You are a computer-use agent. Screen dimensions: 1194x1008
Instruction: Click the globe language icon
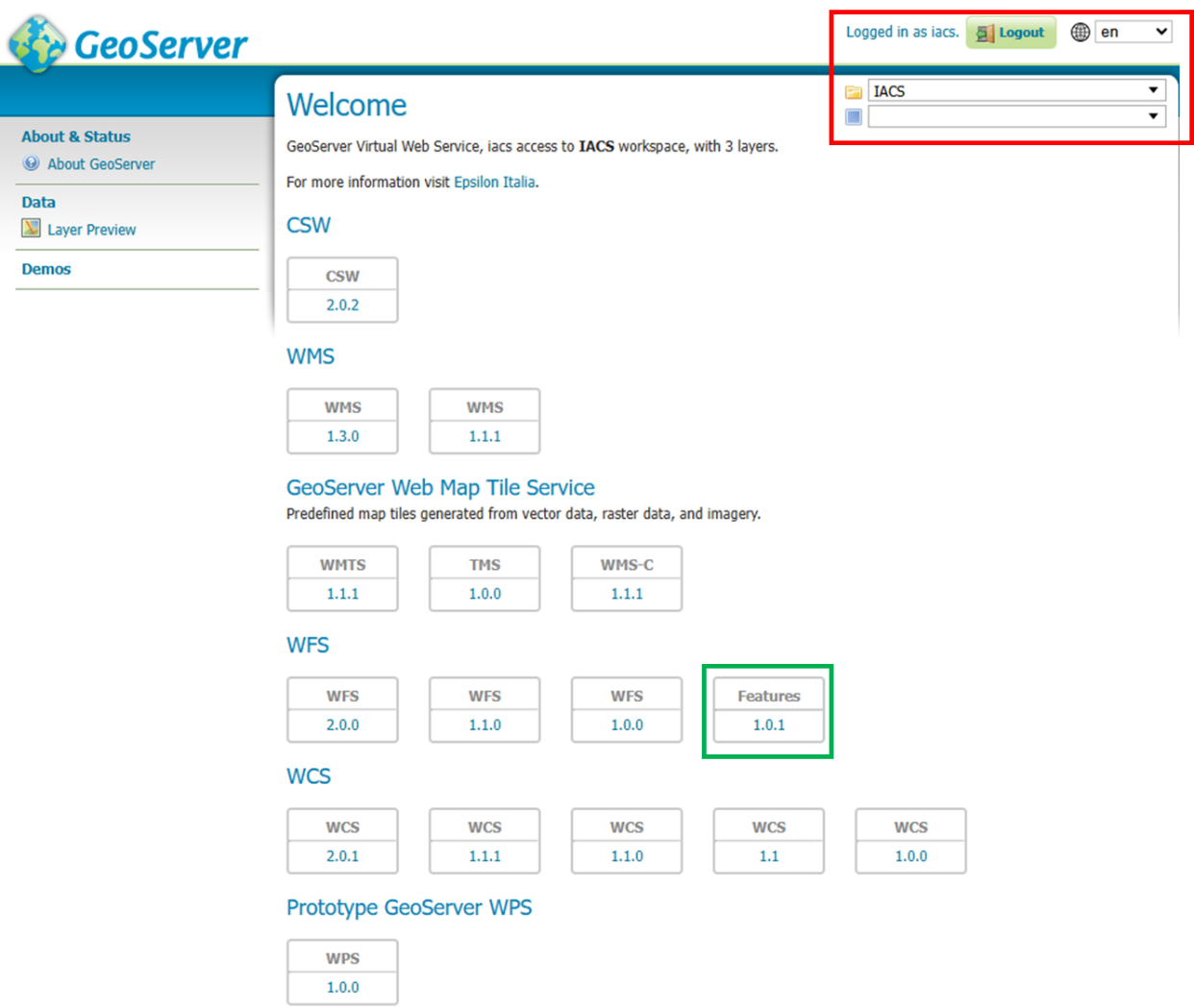tap(1080, 32)
